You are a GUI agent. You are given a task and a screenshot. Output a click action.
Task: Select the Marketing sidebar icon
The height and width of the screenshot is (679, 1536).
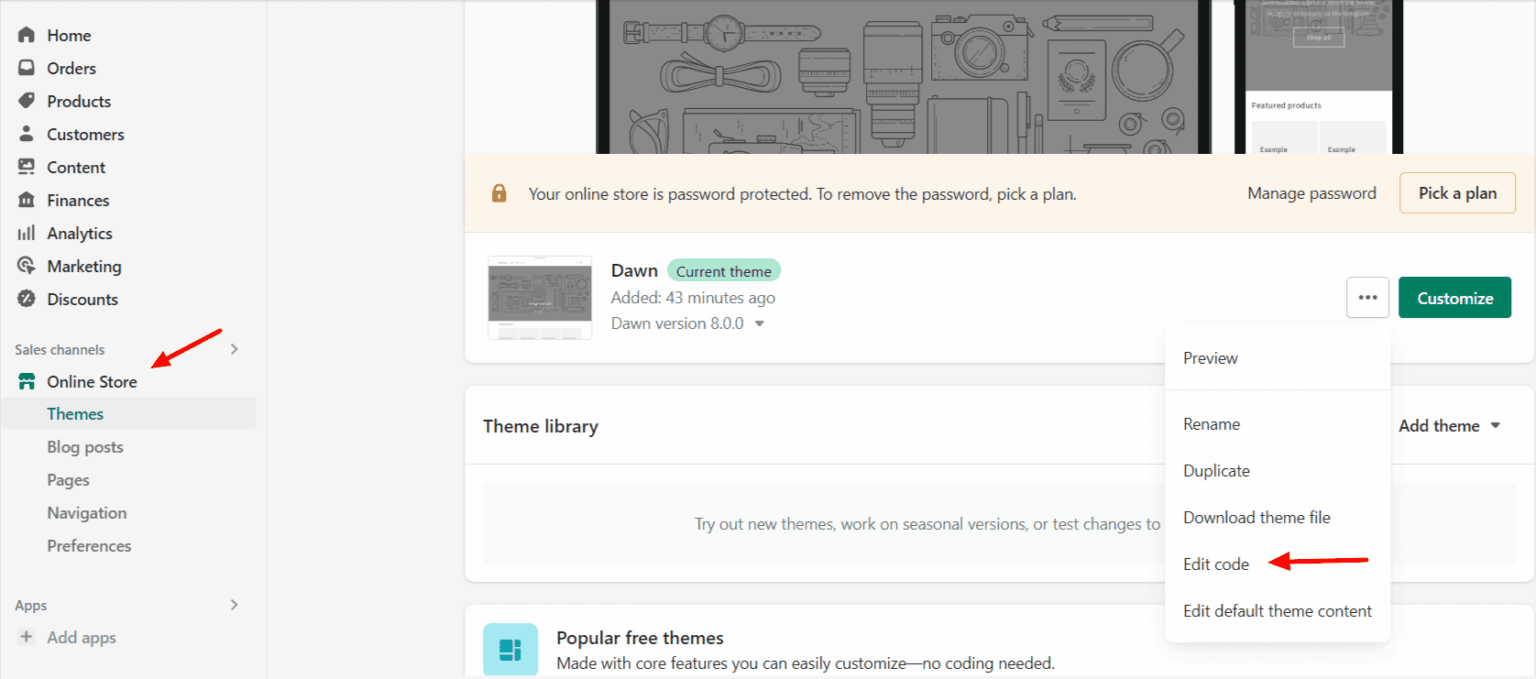[25, 265]
